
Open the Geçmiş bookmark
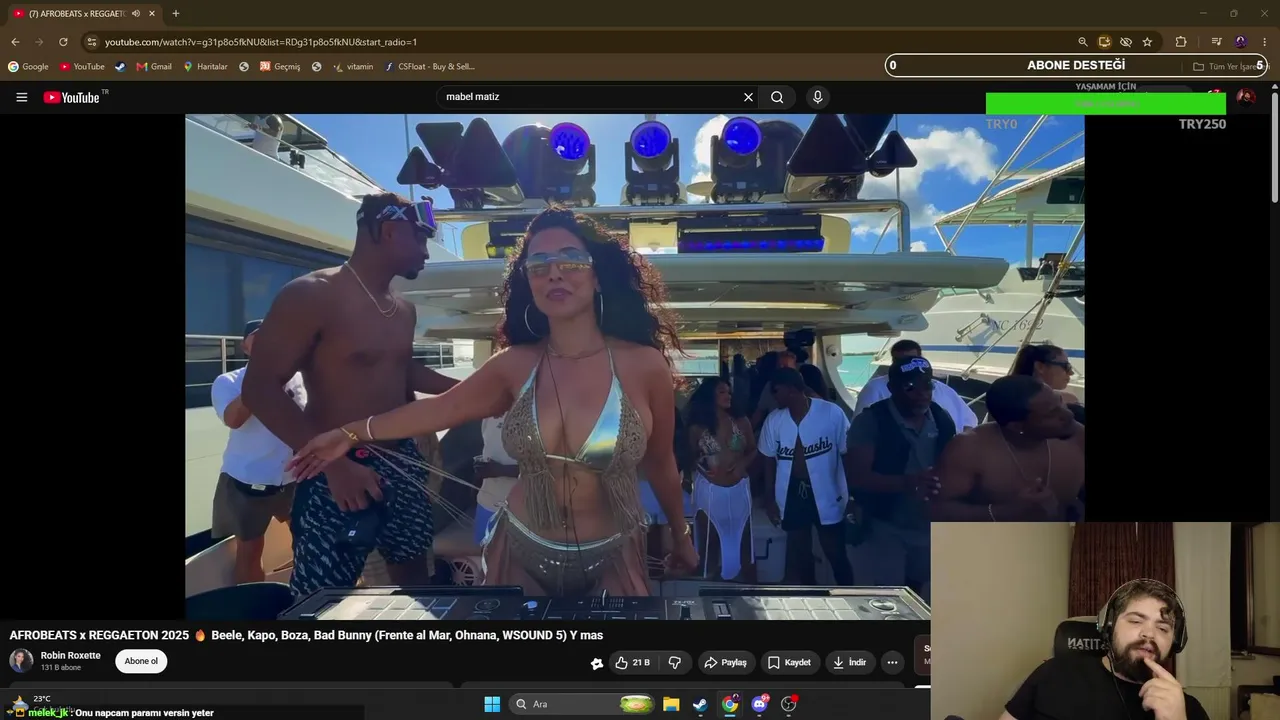(280, 67)
